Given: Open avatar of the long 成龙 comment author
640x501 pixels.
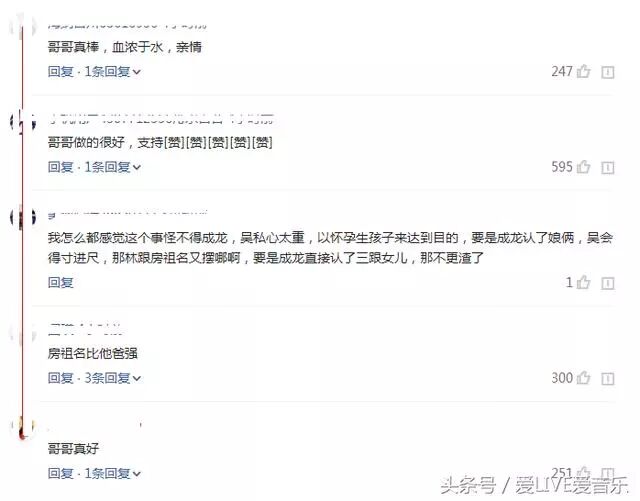Looking at the screenshot, I should (22, 218).
